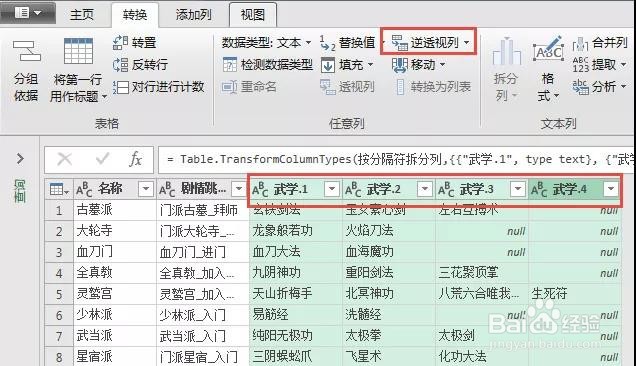Open filter dropdown for 武学.4 column
The image size is (636, 366).
pyautogui.click(x=611, y=189)
